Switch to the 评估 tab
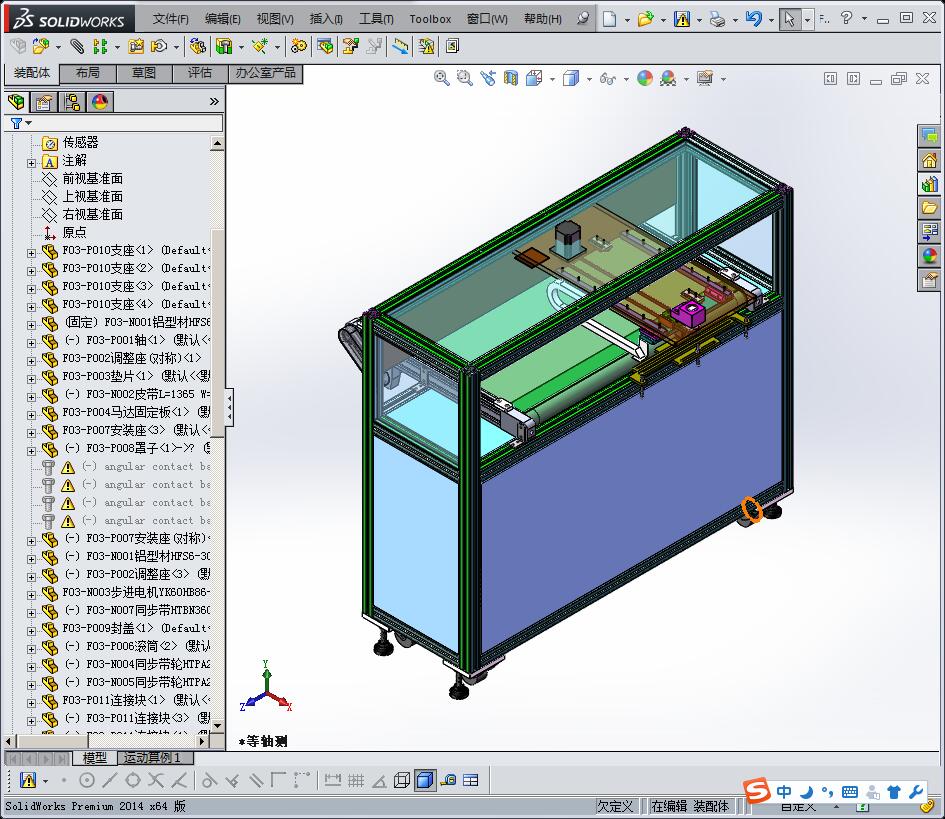Screen dimensions: 945x819 coord(200,73)
